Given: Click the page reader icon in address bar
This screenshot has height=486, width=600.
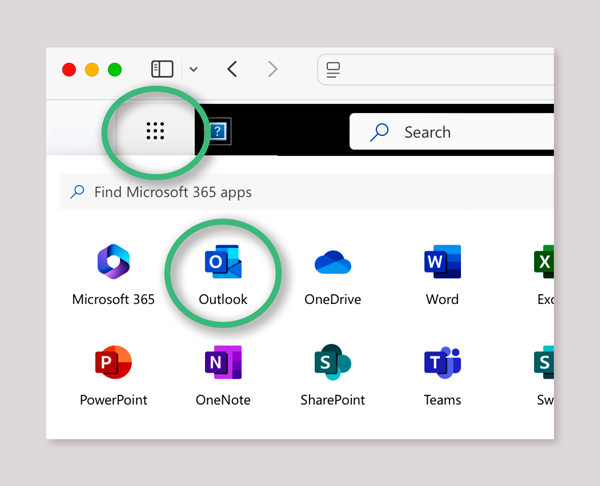Looking at the screenshot, I should pos(333,70).
